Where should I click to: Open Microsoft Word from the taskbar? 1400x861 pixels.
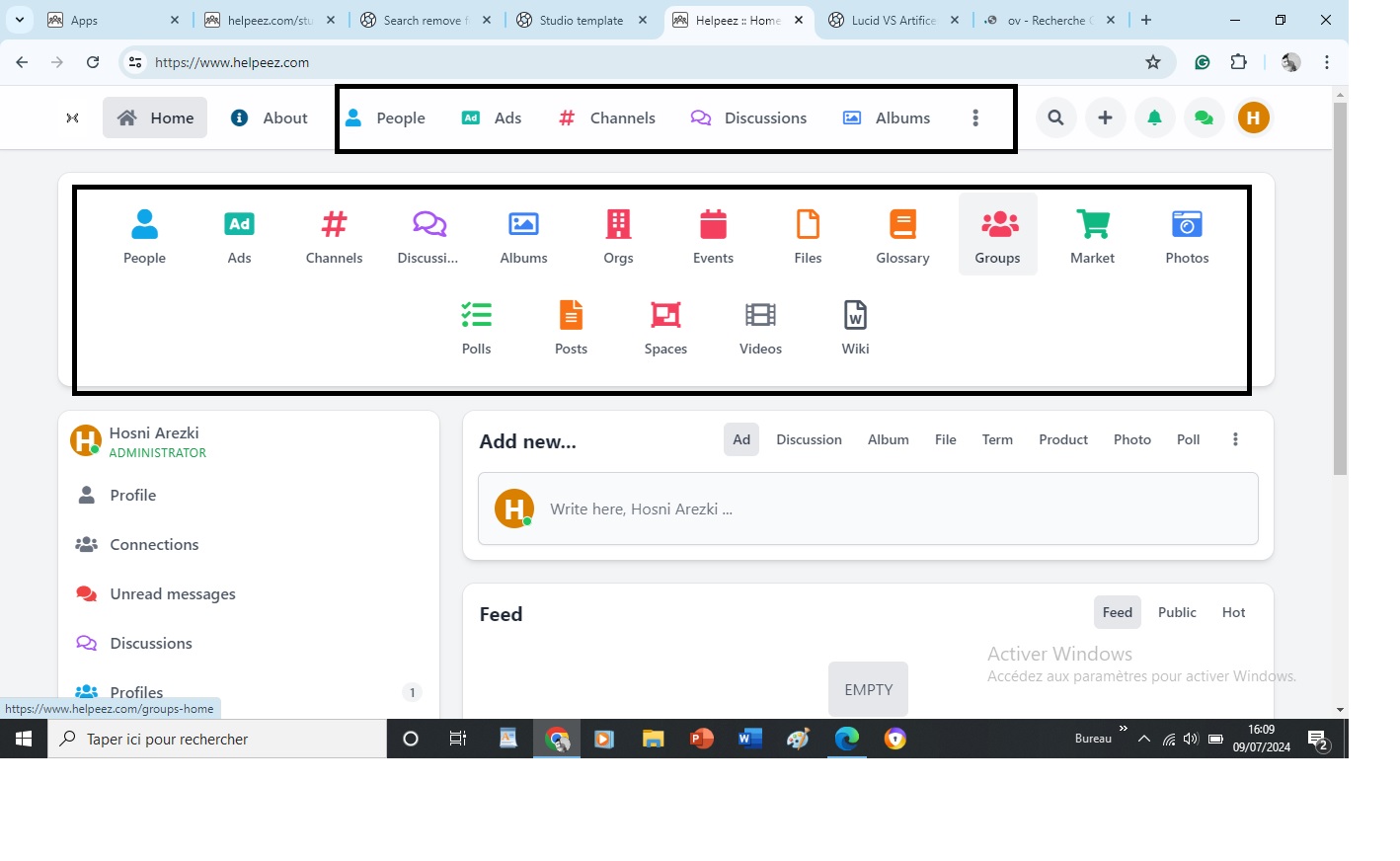[x=749, y=739]
